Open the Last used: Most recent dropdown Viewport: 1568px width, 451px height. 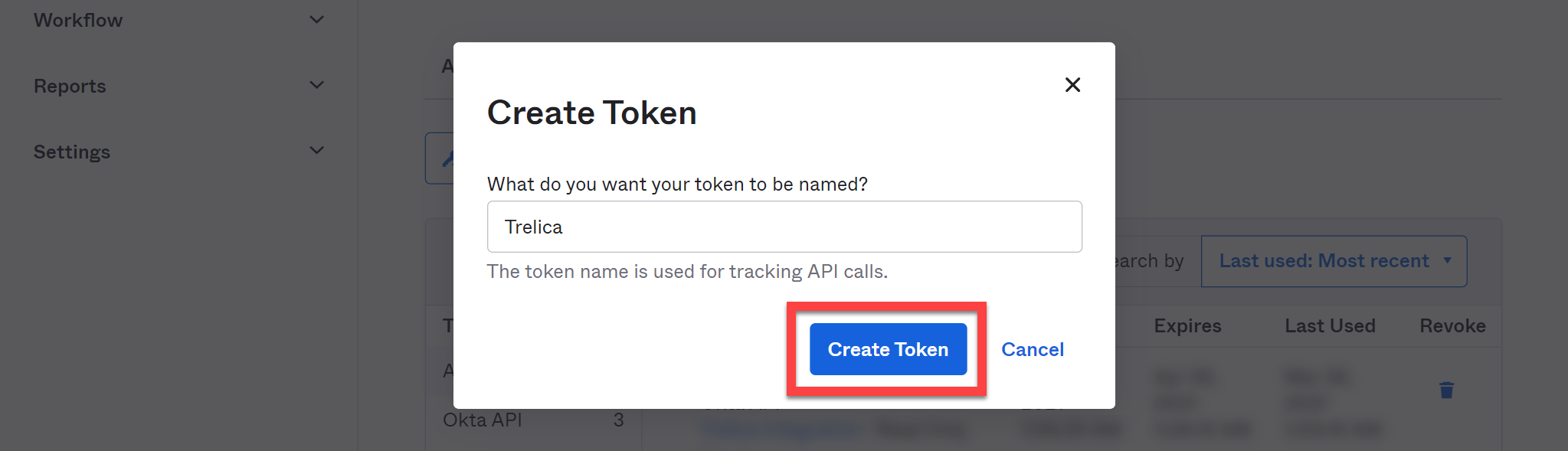[x=1334, y=261]
